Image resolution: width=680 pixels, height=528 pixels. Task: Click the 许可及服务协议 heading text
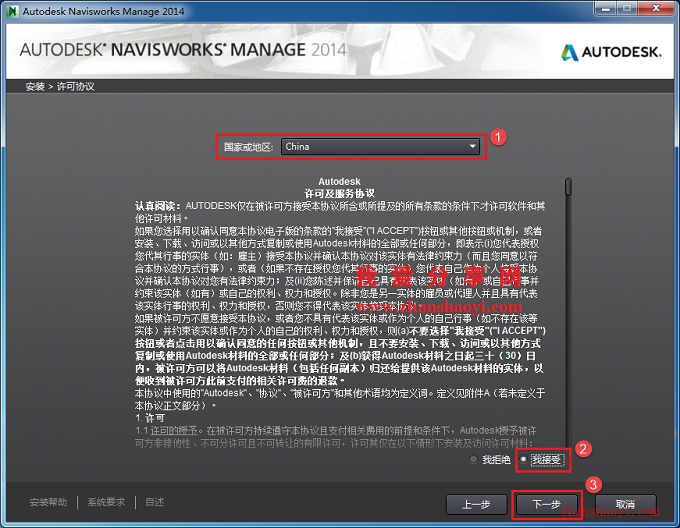point(339,193)
